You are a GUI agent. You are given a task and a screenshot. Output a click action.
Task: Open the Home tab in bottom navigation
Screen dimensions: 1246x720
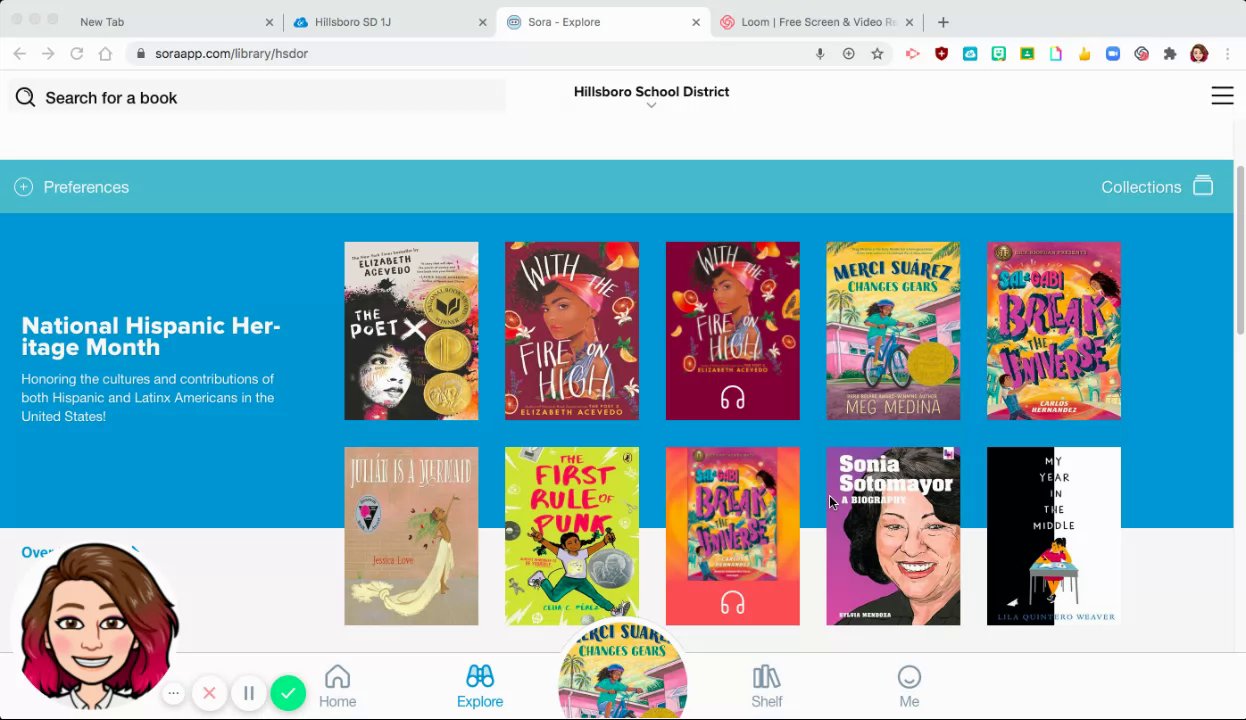(x=337, y=687)
